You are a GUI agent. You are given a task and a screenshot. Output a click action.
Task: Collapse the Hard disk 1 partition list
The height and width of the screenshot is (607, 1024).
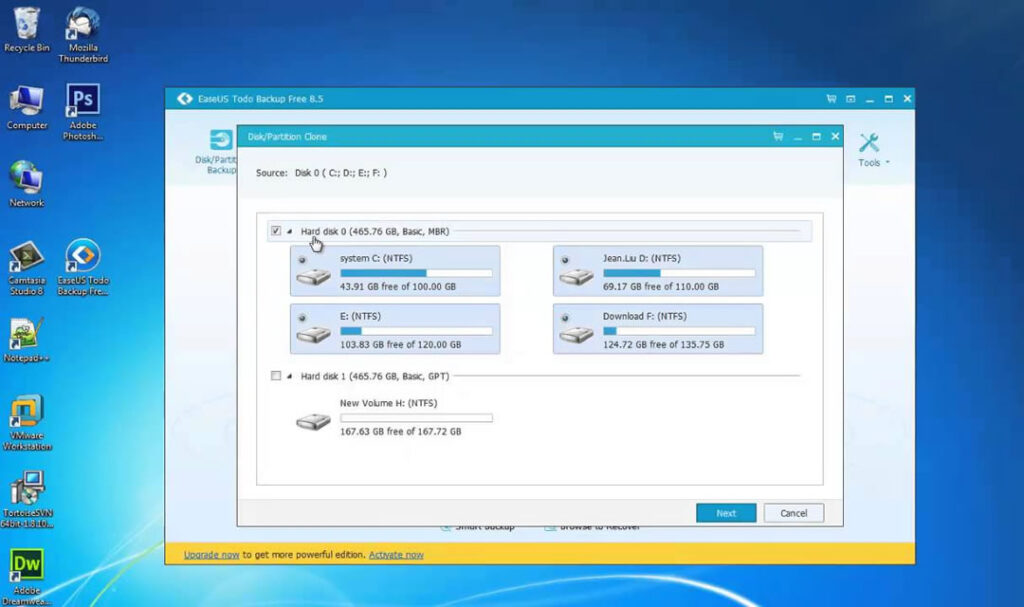pos(290,377)
